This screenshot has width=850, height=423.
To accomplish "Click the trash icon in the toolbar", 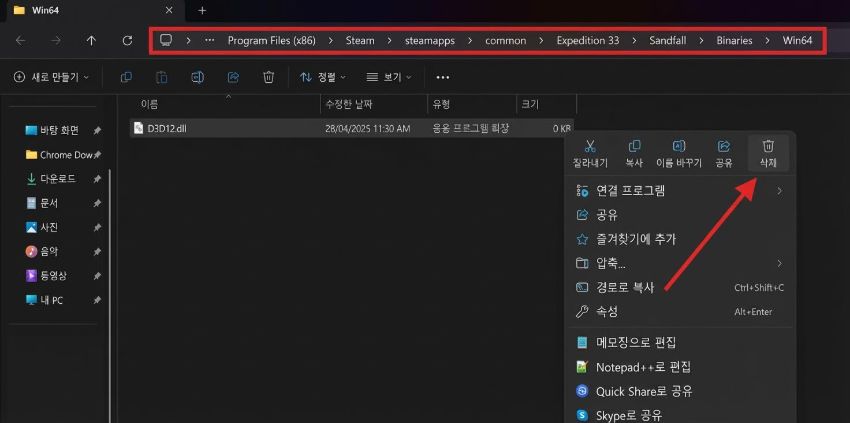I will pos(268,77).
